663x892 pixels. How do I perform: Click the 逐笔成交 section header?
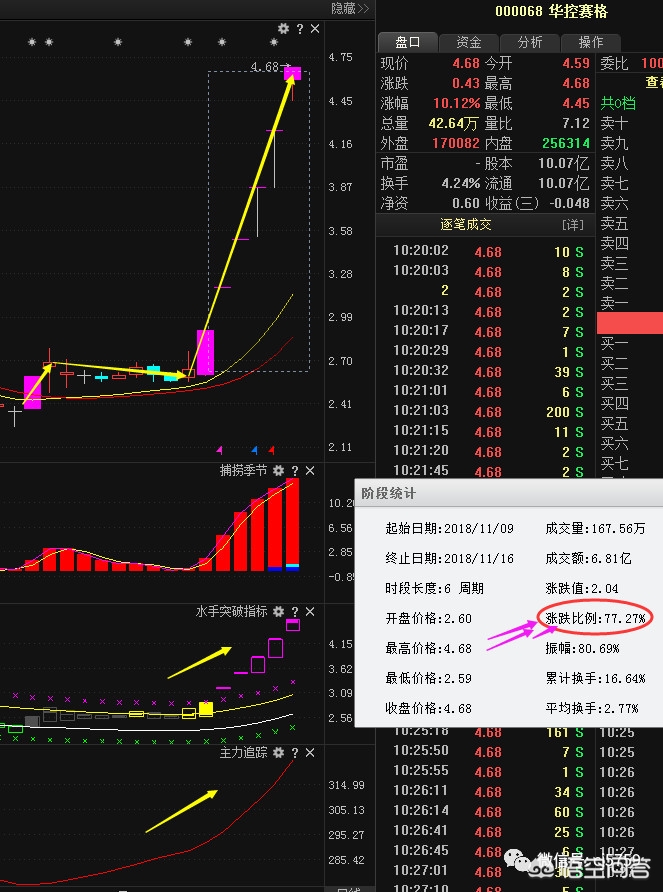(x=466, y=225)
